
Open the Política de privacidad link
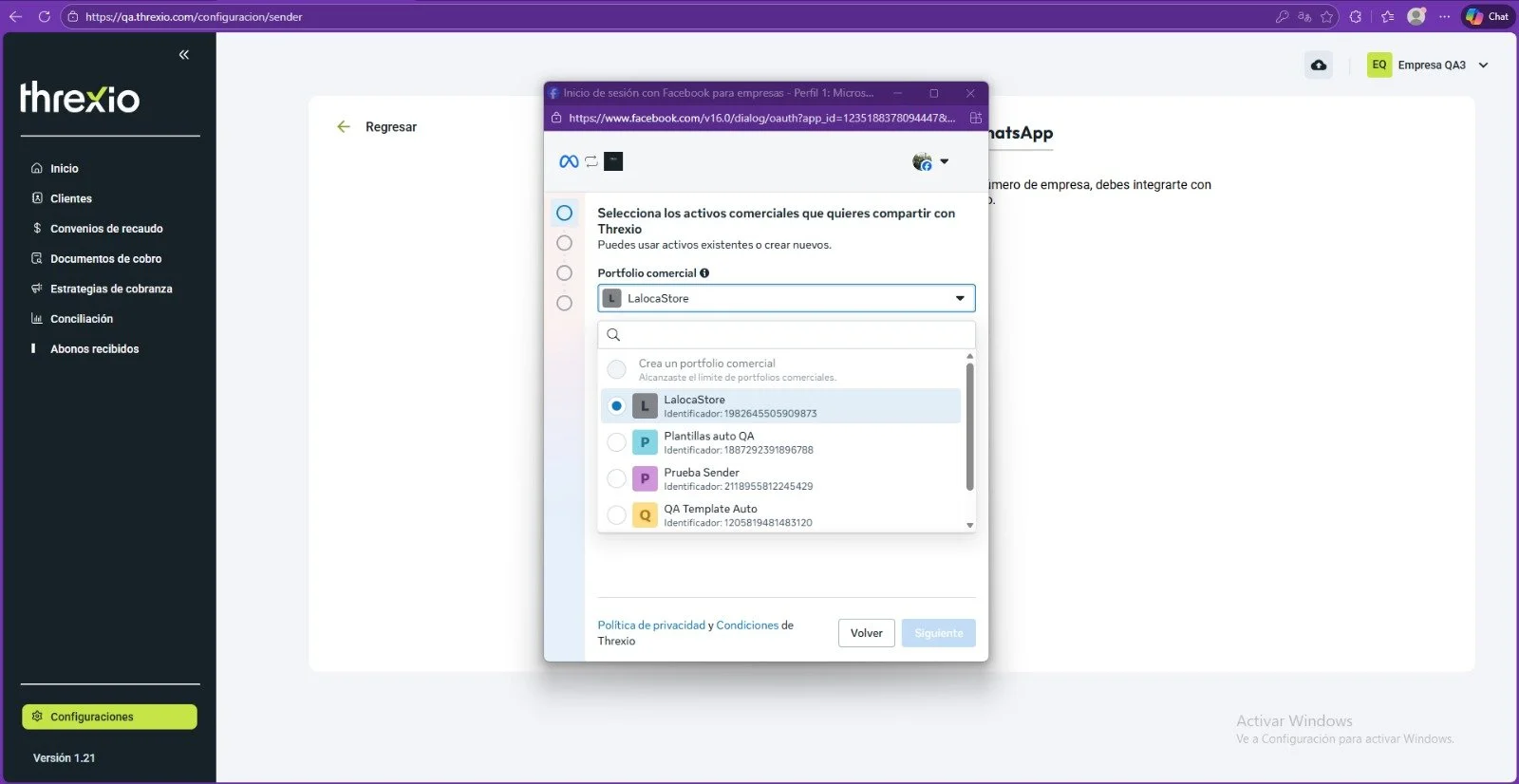click(651, 625)
